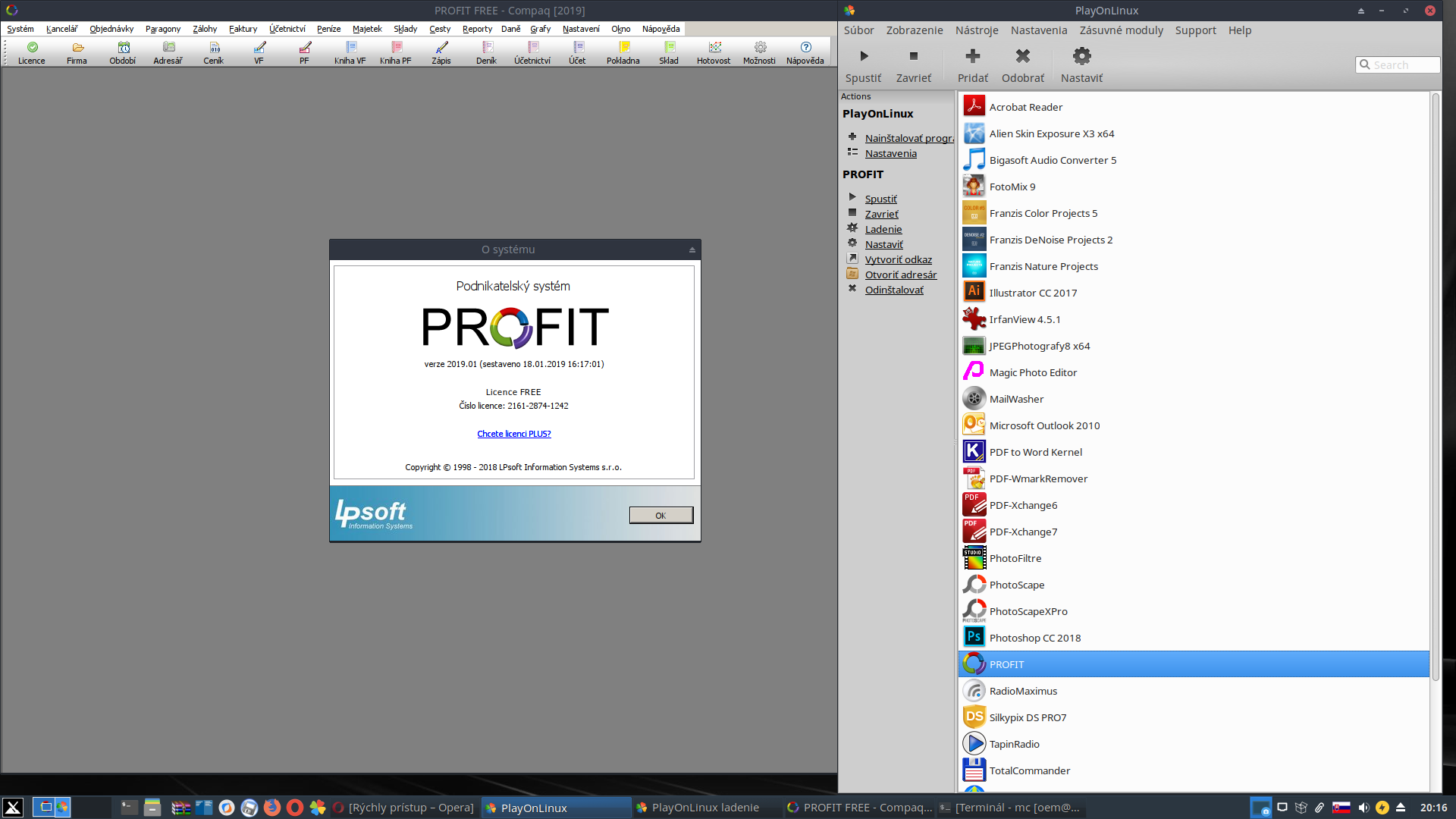1456x819 pixels.
Task: Switch to PlayOnLinux ladenie taskbar window
Action: point(705,808)
